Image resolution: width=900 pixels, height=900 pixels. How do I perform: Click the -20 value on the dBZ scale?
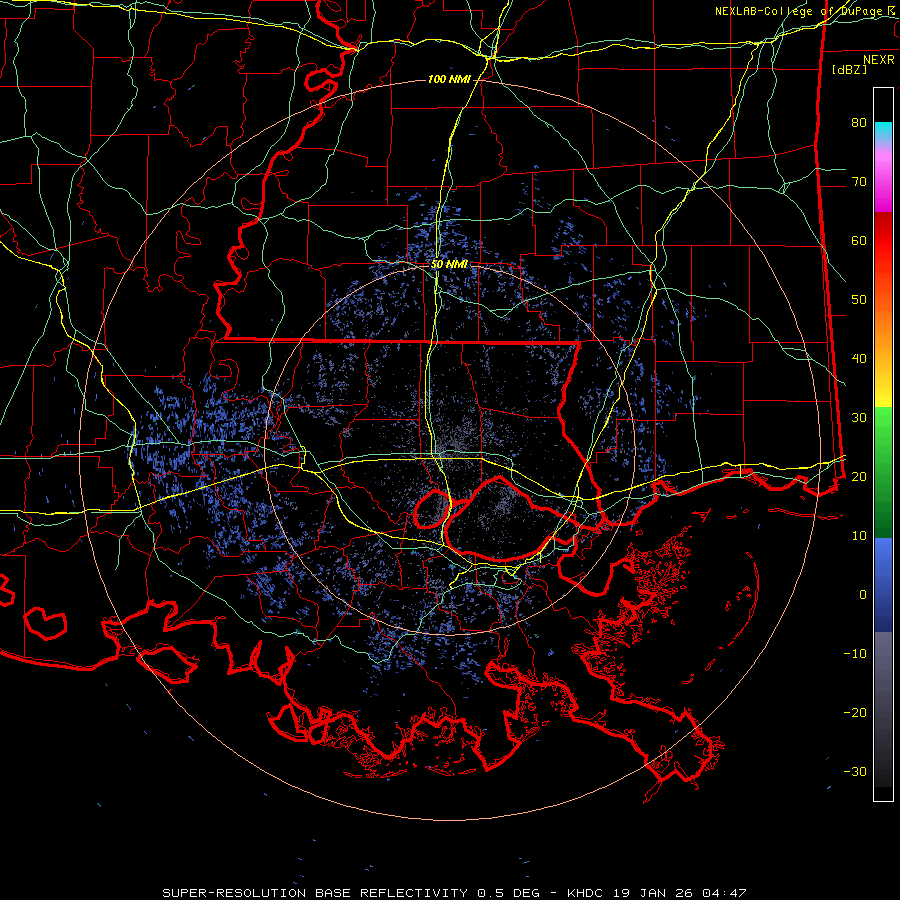coord(855,712)
